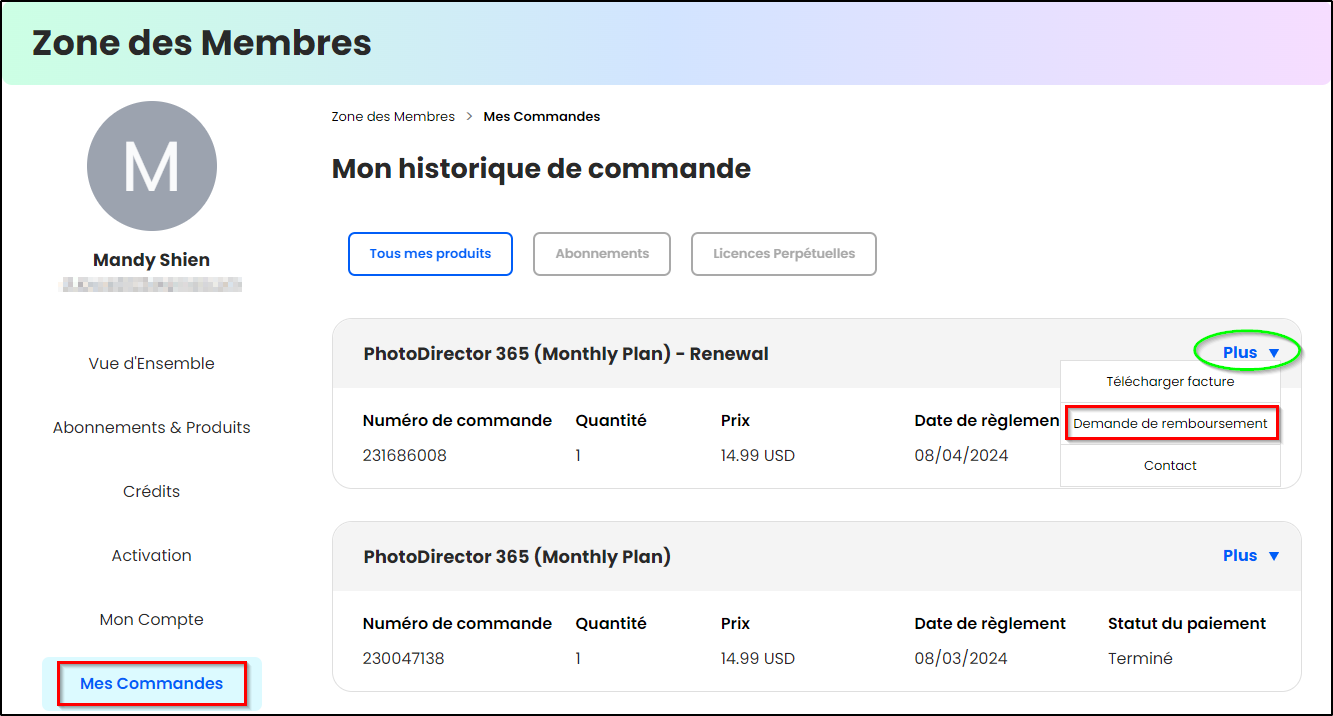Switch to Licences Perpétuelles filter
Viewport: 1333px width, 716px height.
(784, 254)
